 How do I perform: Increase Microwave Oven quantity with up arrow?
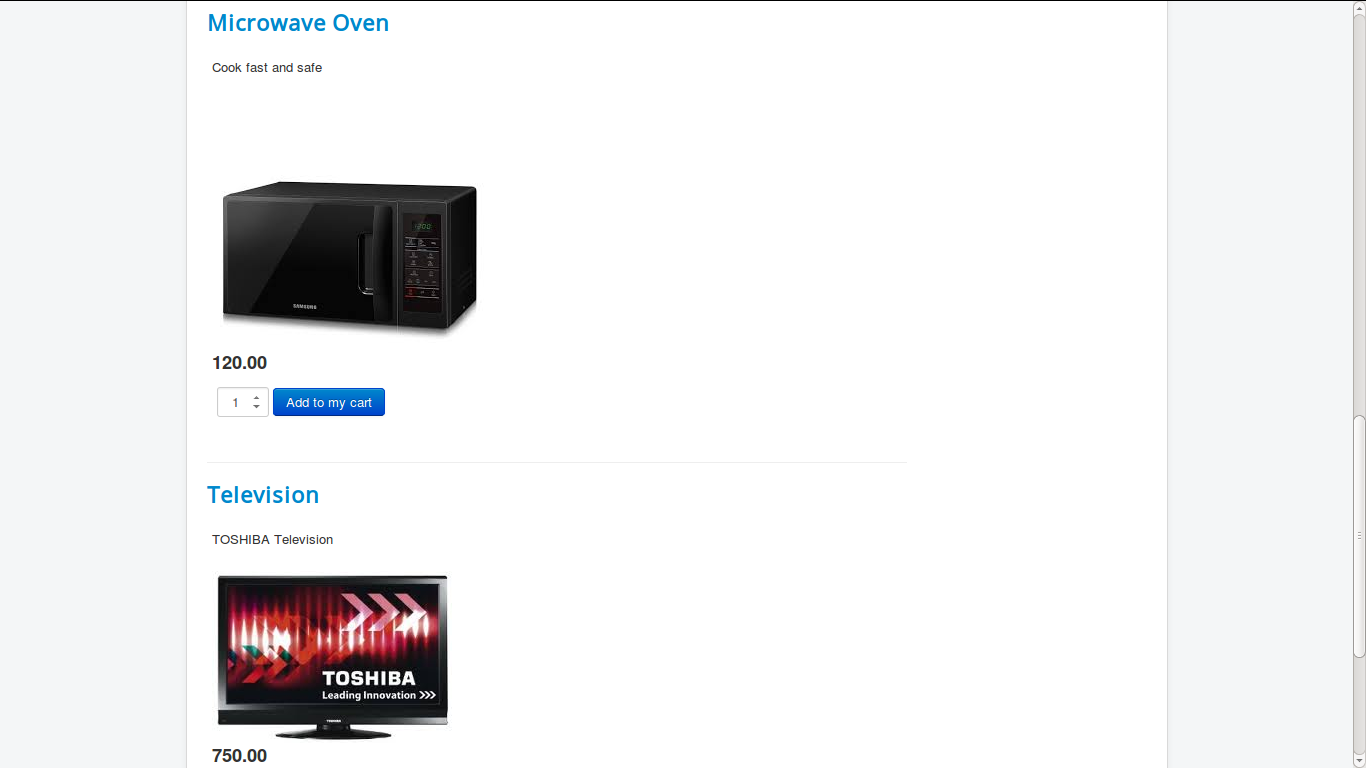(257, 397)
